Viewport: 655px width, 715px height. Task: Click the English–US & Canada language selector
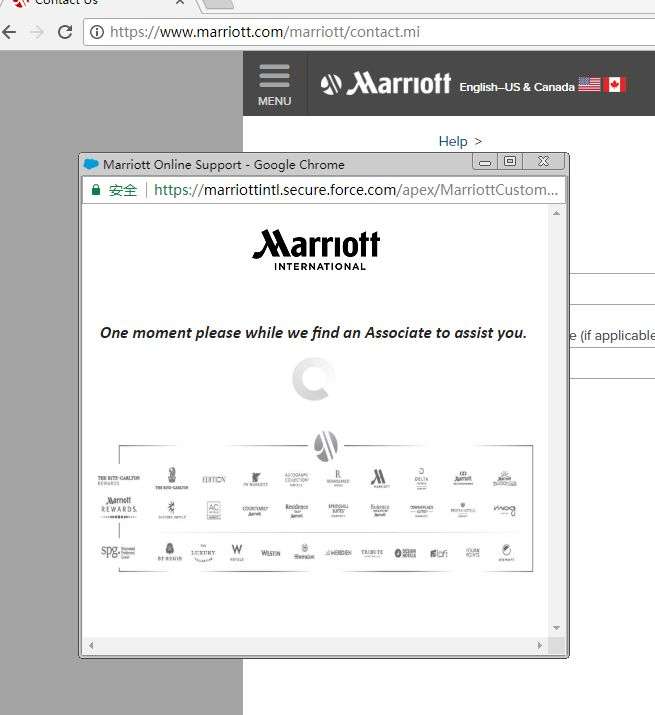point(517,87)
